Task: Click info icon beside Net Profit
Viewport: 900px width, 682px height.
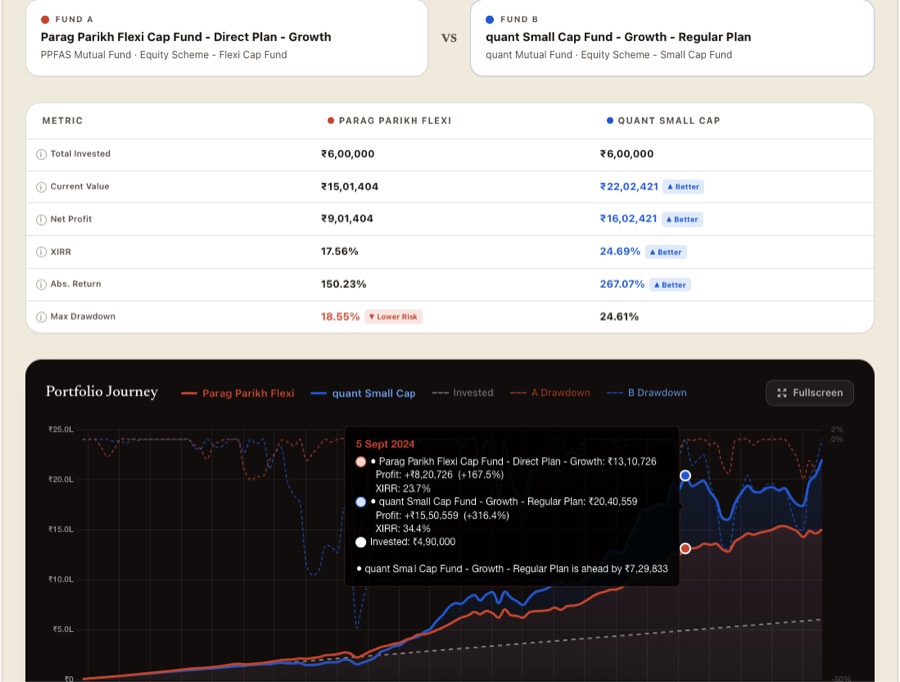Action: [41, 220]
